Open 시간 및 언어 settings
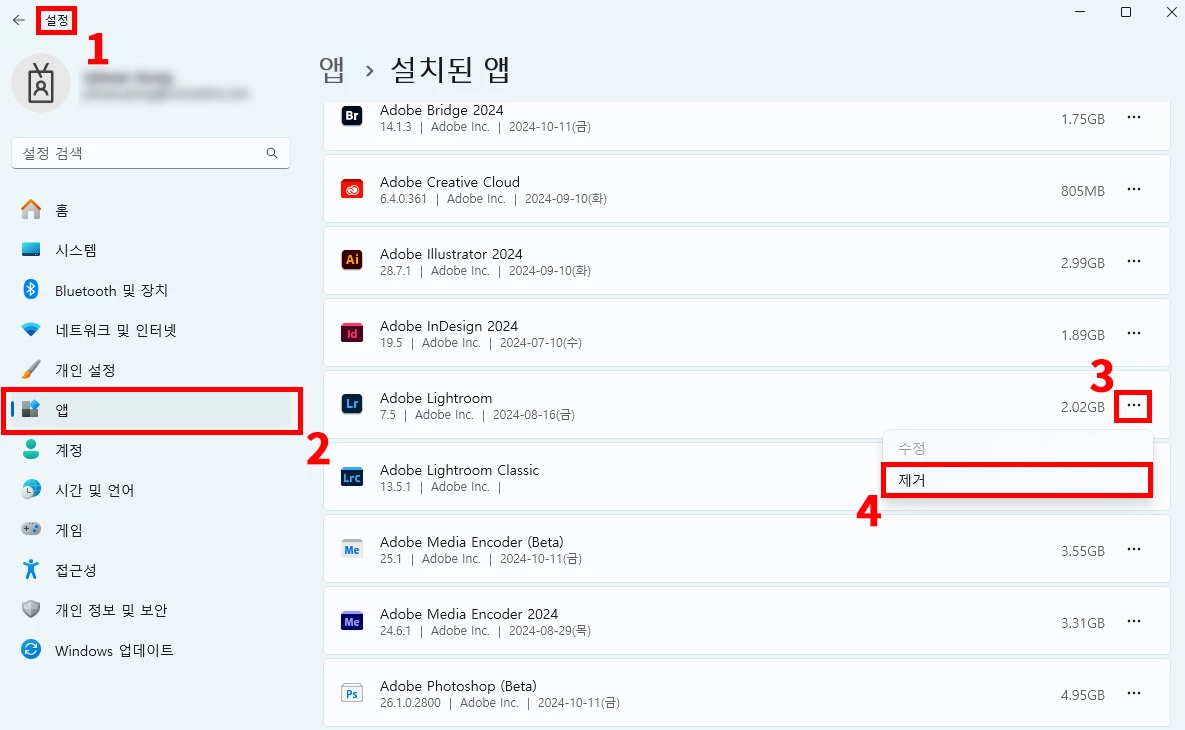Image resolution: width=1185 pixels, height=730 pixels. [x=151, y=490]
